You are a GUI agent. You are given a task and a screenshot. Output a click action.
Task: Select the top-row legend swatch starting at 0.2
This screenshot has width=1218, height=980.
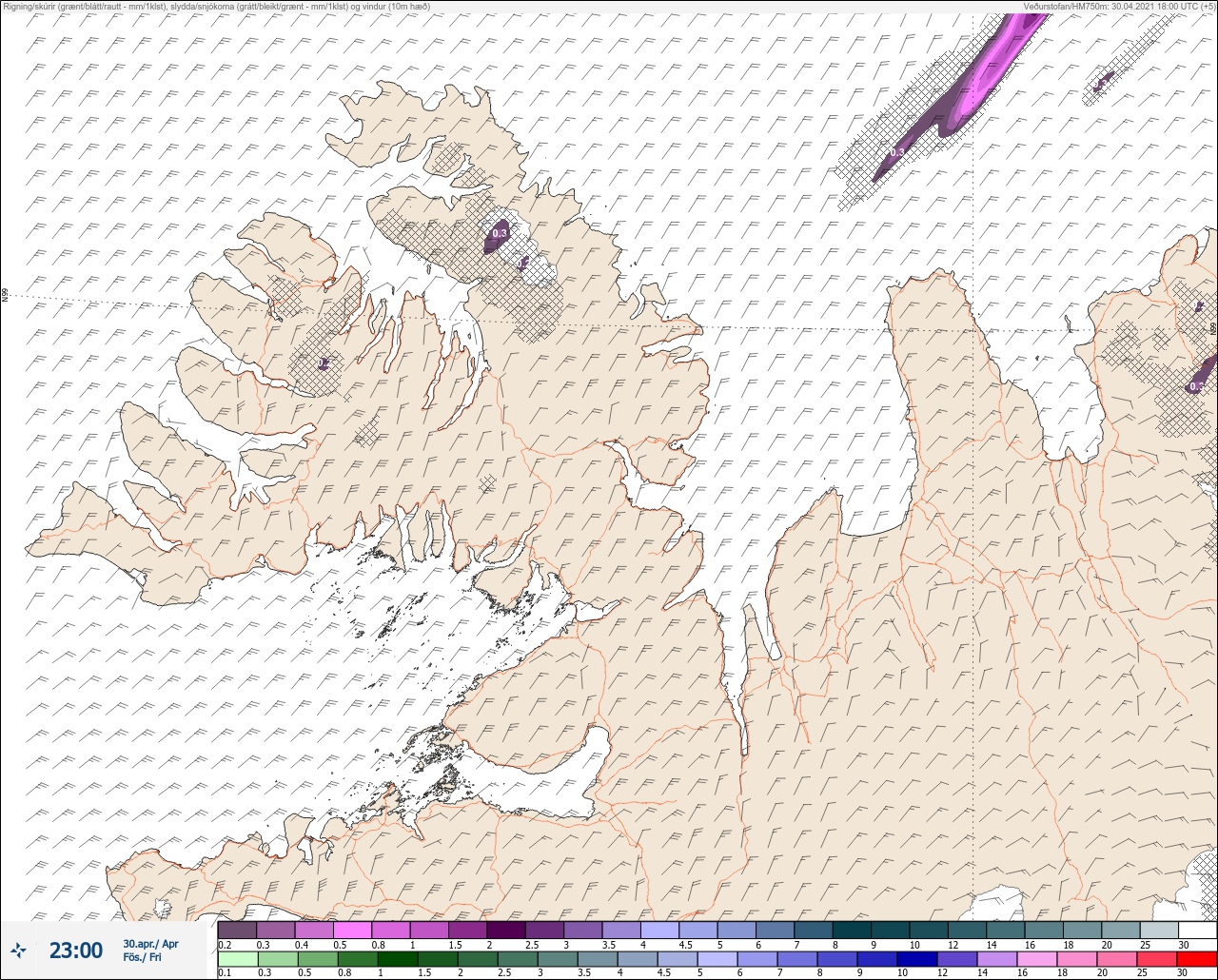click(x=237, y=930)
